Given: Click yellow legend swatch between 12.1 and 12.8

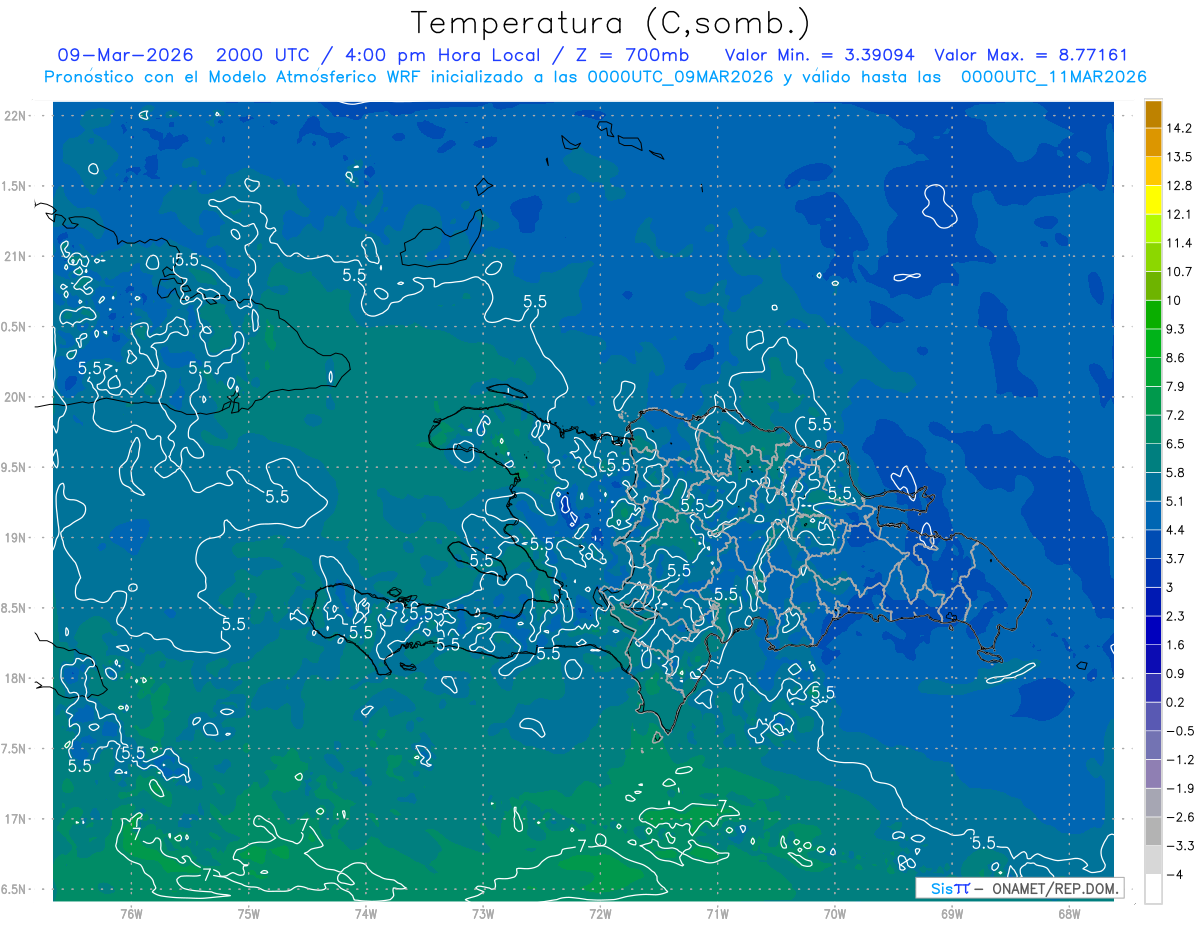Looking at the screenshot, I should coord(1153,200).
